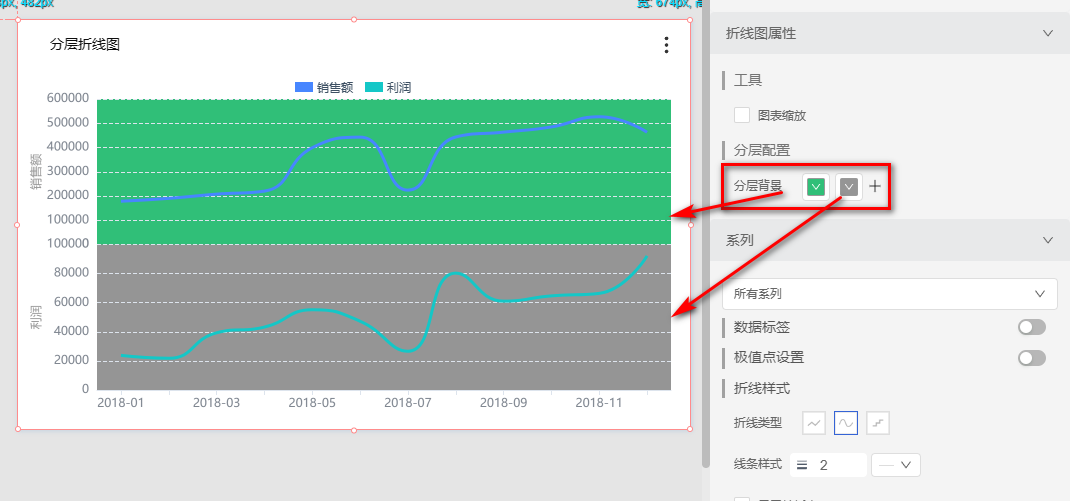Toggle 利润 series in the legend
This screenshot has width=1070, height=501.
click(x=389, y=87)
